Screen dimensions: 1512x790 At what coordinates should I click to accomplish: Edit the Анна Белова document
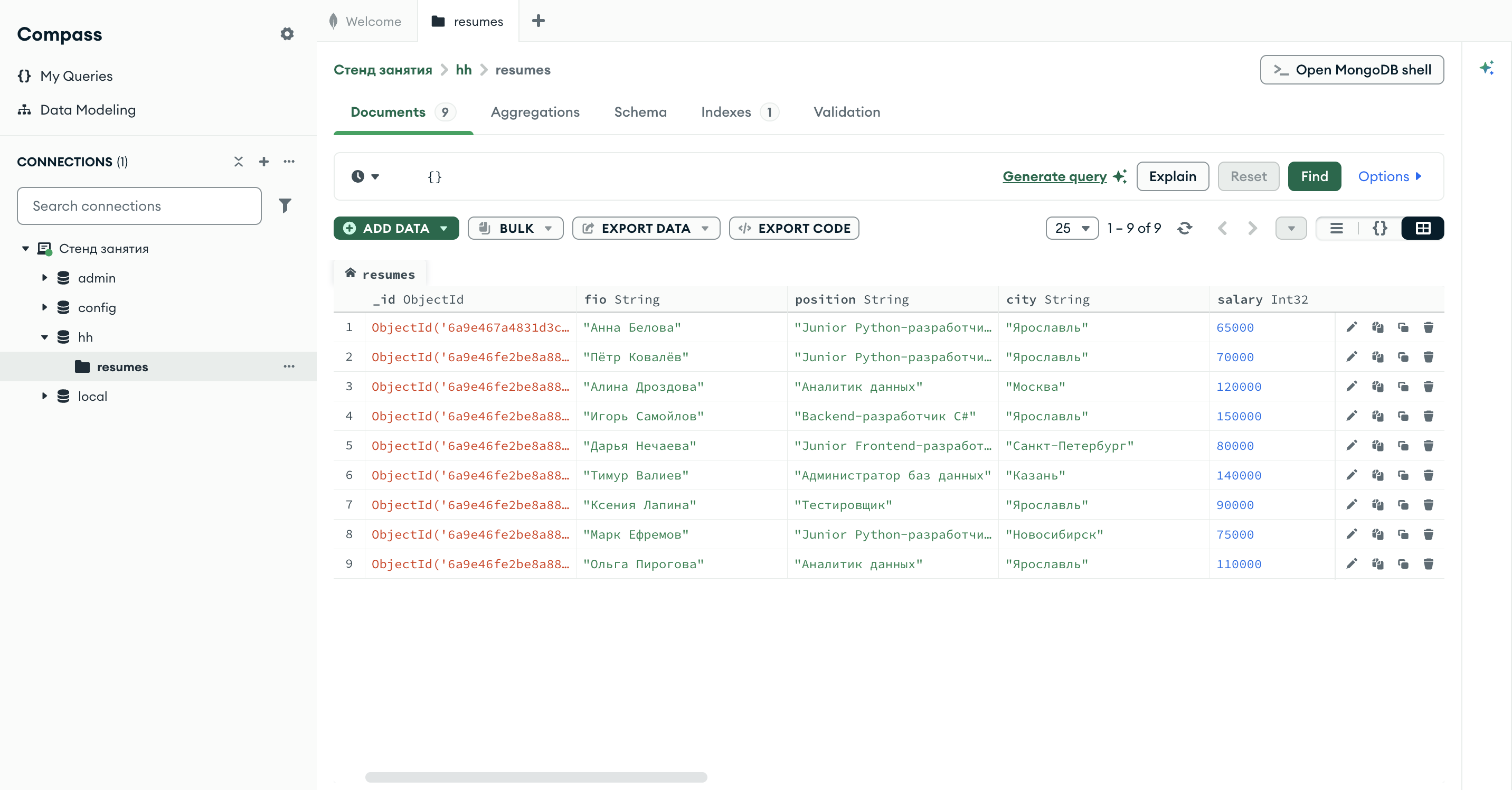click(1351, 327)
